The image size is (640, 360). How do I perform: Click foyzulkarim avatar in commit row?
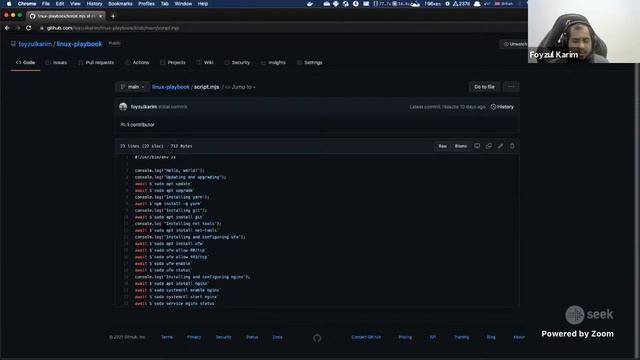123,107
